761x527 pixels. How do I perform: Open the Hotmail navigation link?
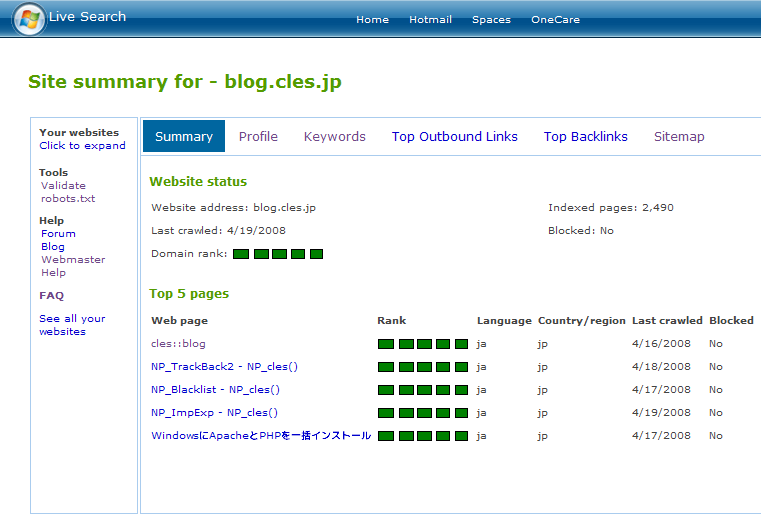[430, 20]
